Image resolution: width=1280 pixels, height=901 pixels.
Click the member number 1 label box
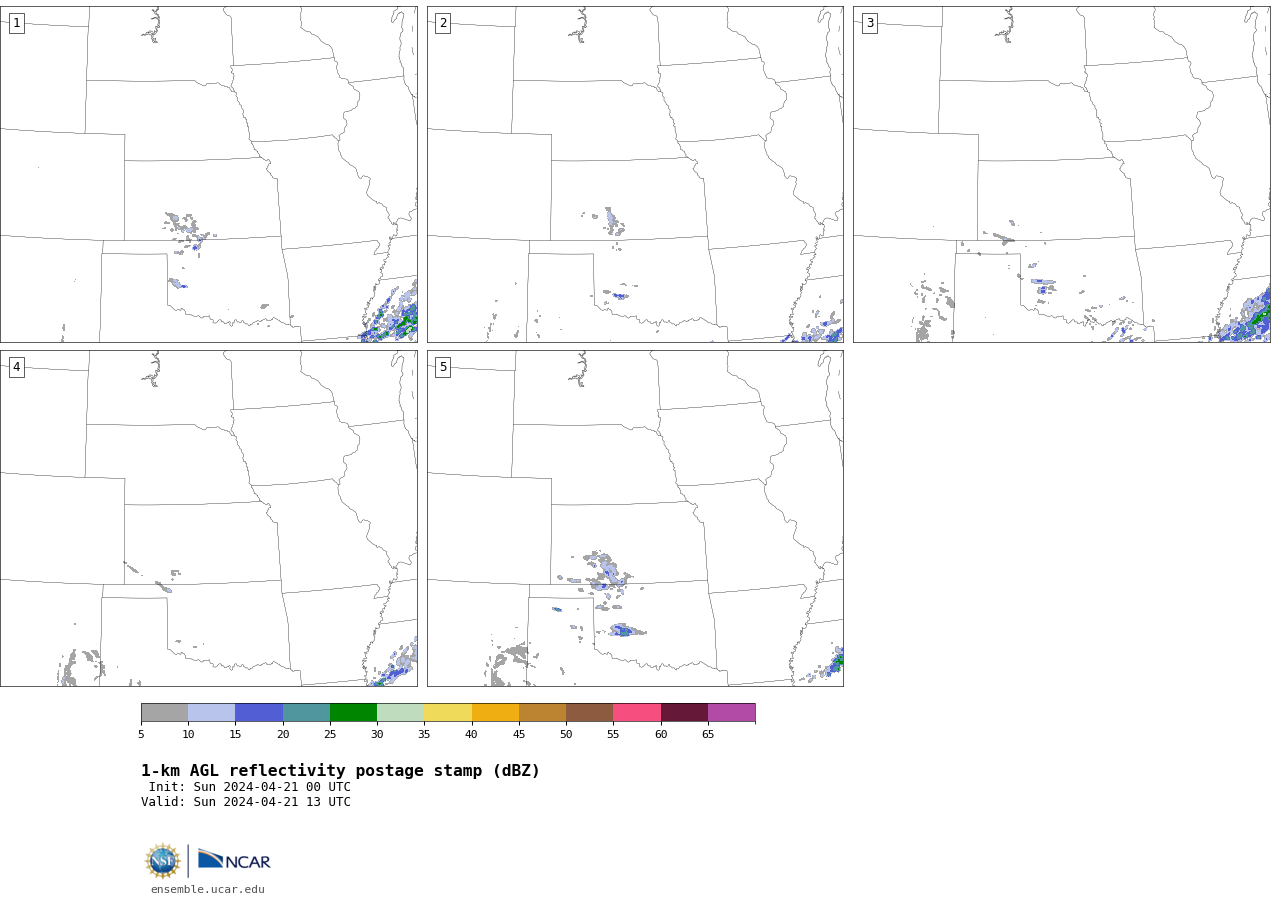[x=16, y=23]
